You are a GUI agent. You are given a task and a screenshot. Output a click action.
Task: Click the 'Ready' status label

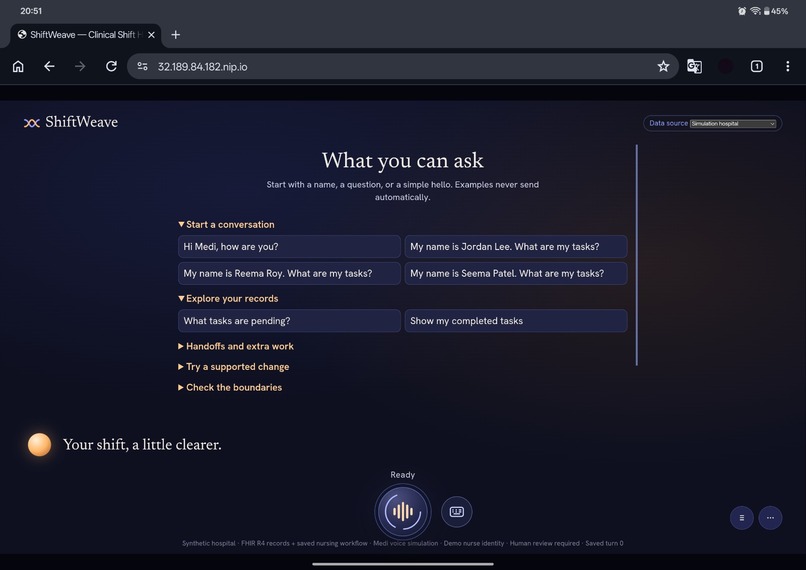[x=402, y=475]
